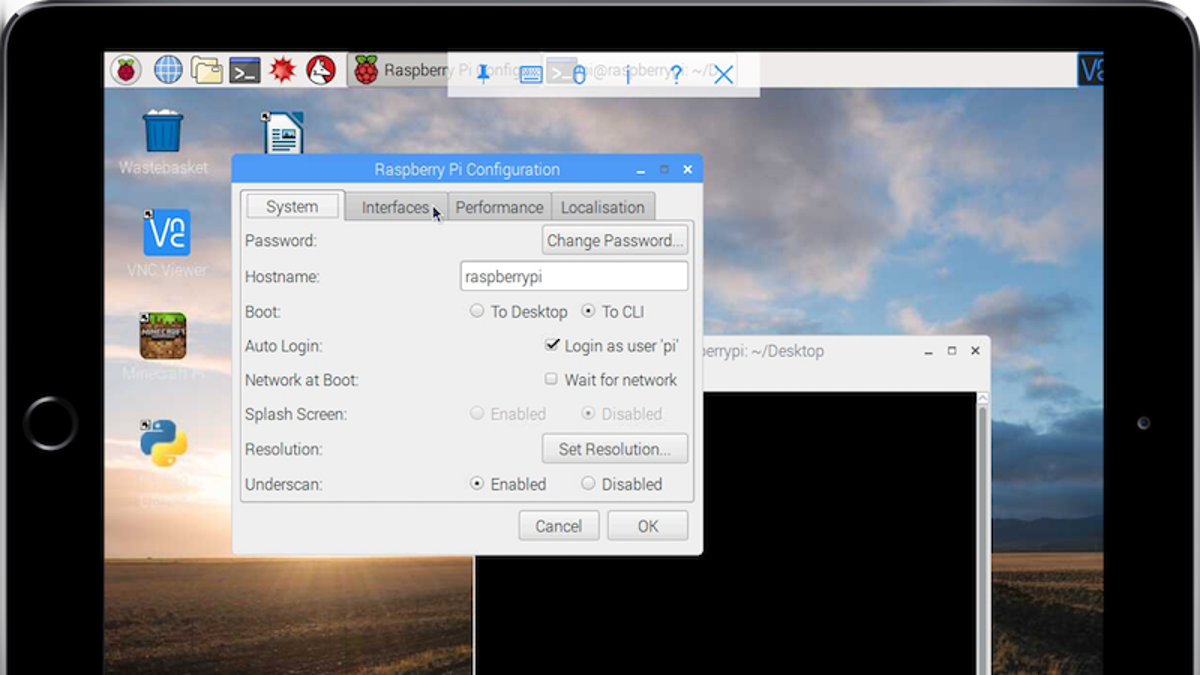Open the Localisation tab
Screen dimensions: 1200x675
click(603, 207)
